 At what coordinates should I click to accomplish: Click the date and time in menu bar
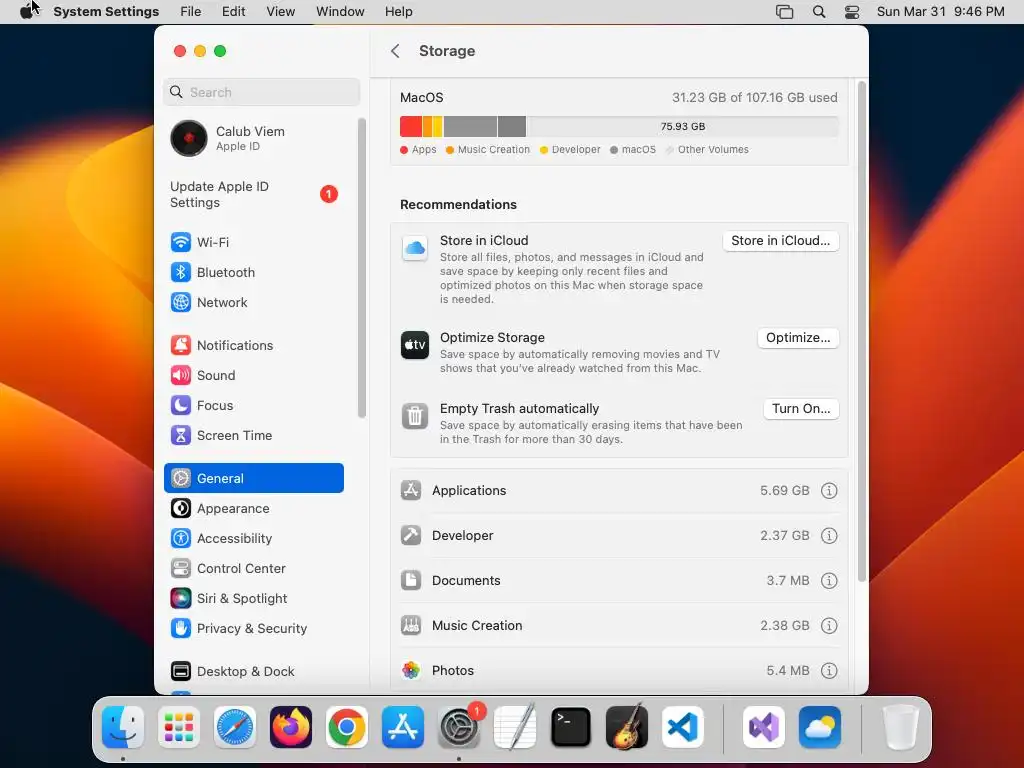940,12
